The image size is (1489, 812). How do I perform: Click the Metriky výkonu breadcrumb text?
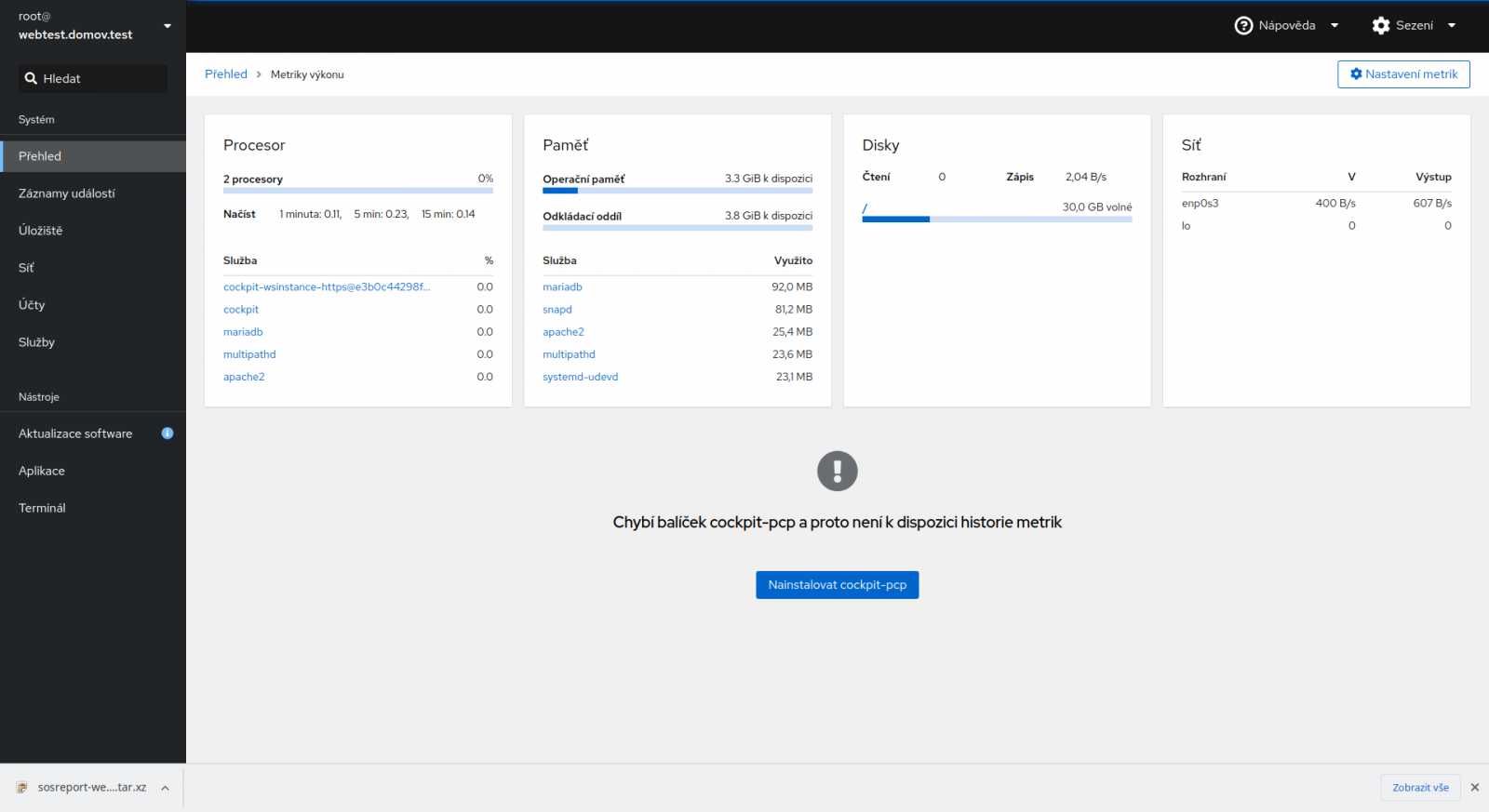[x=307, y=74]
